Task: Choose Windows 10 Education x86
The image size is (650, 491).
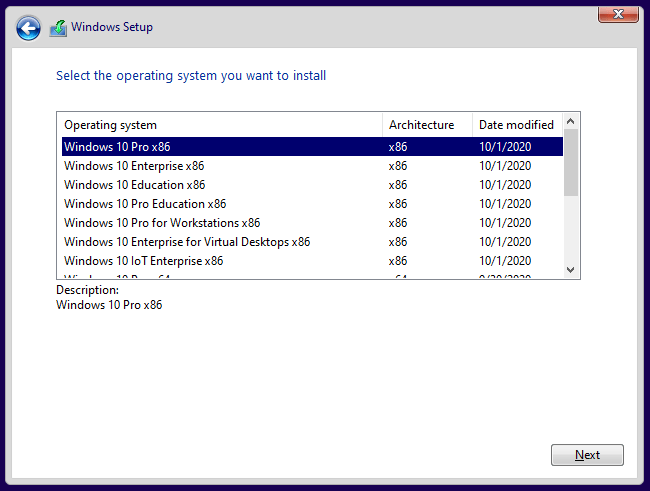Action: (134, 185)
